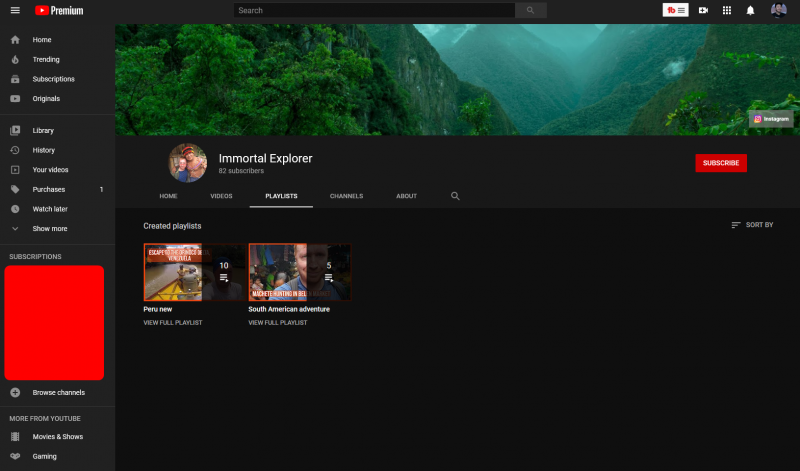Click the create video camera icon

pyautogui.click(x=703, y=10)
